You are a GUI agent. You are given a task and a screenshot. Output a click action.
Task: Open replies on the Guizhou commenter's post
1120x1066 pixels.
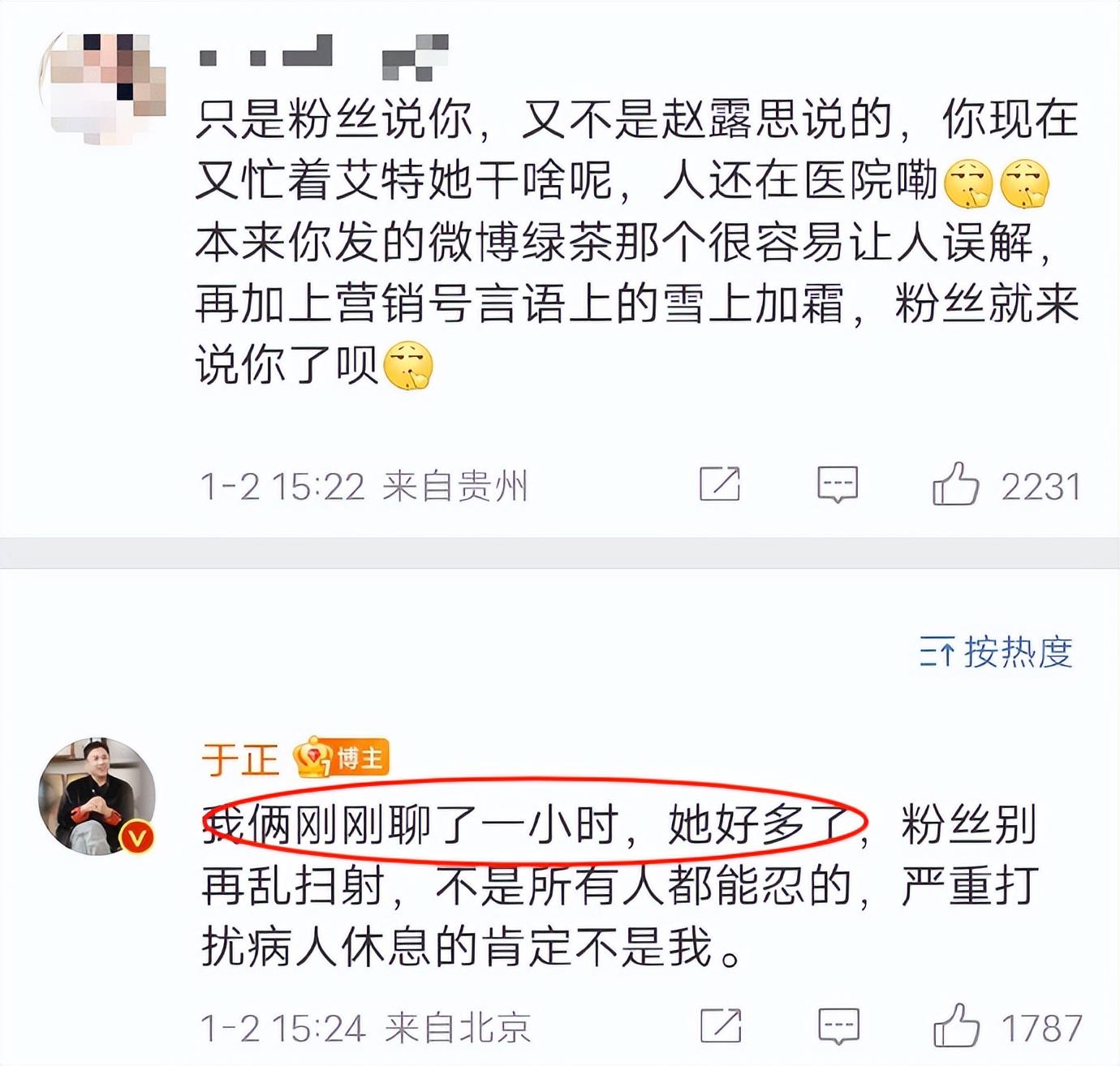837,484
